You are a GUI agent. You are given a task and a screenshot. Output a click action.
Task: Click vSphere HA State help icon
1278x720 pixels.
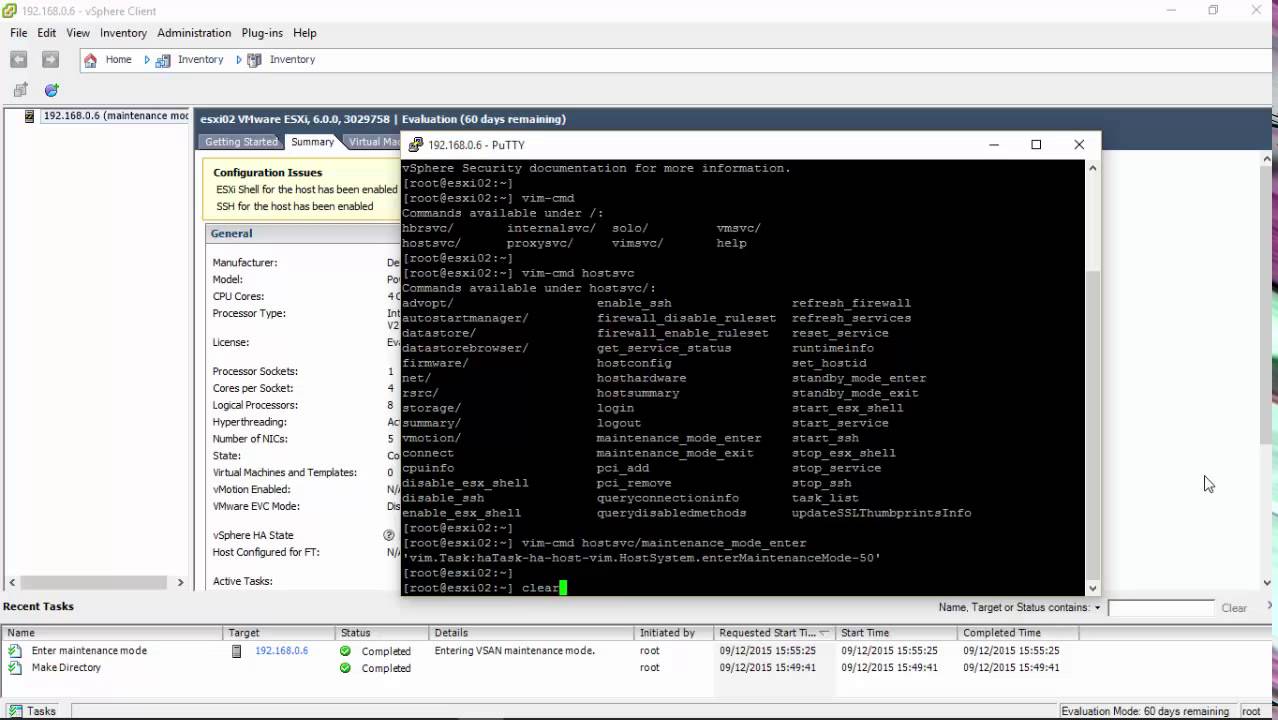[x=389, y=535]
